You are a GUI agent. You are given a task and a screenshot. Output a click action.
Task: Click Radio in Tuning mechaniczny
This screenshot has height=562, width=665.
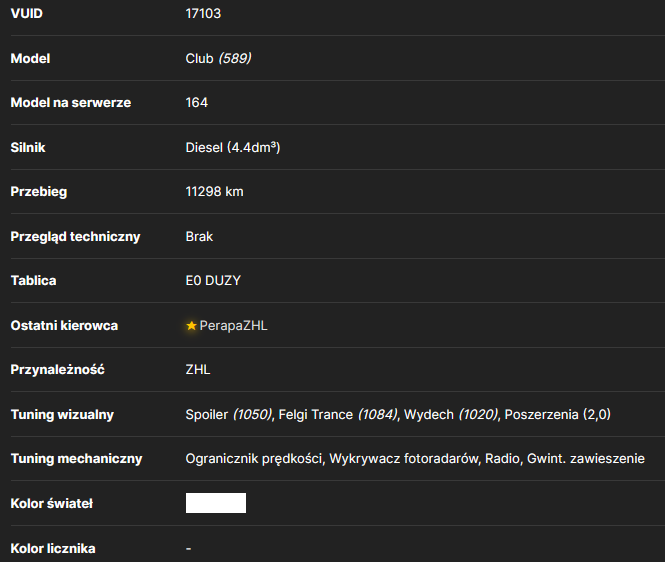(x=503, y=459)
